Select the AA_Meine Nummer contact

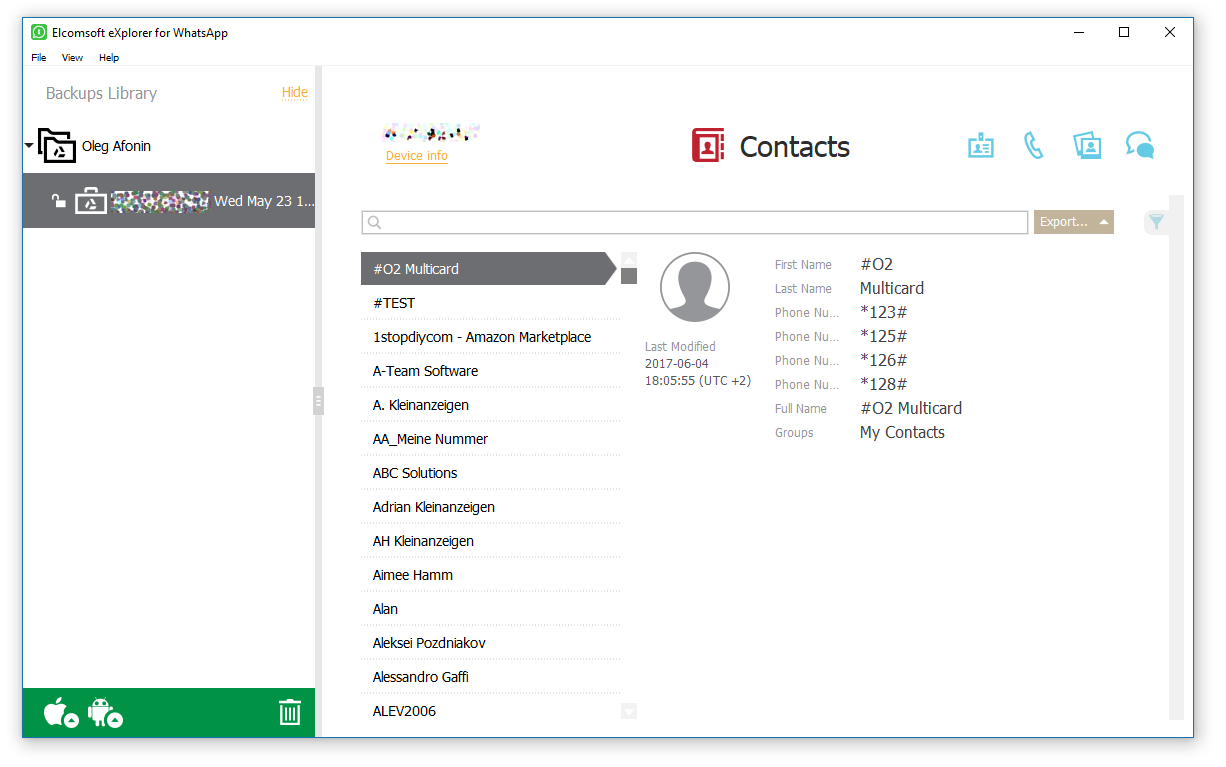click(490, 439)
